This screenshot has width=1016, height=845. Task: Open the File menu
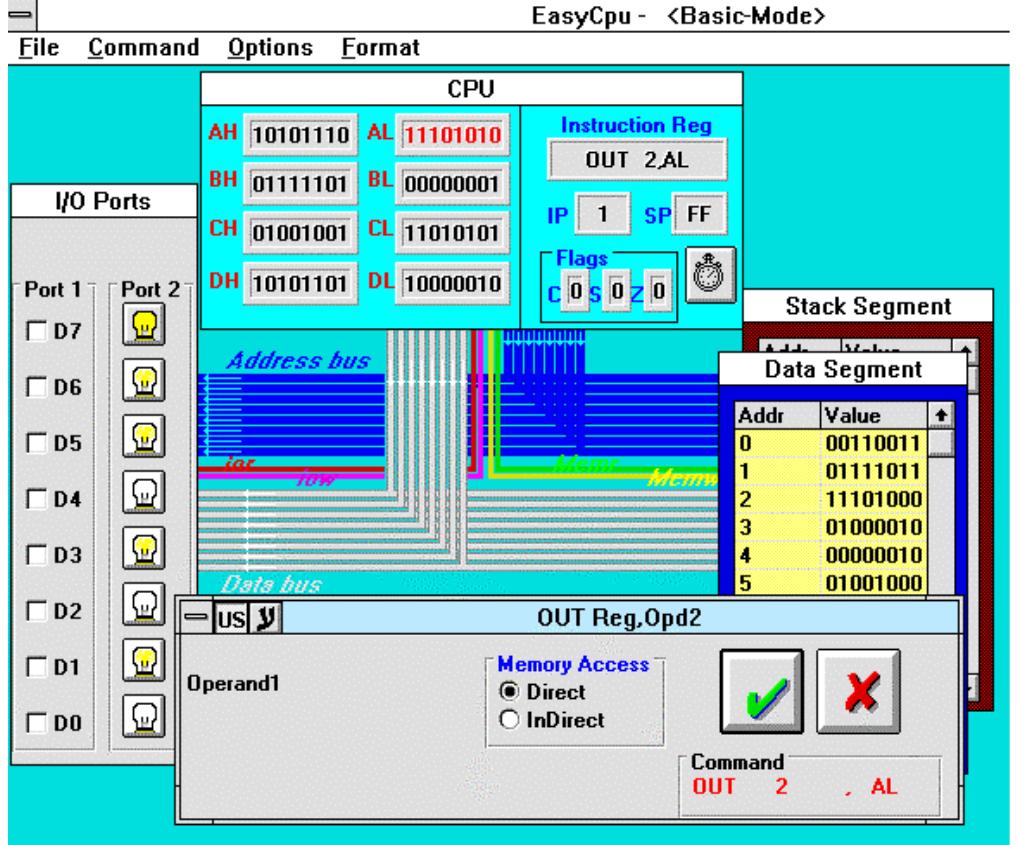tap(39, 47)
